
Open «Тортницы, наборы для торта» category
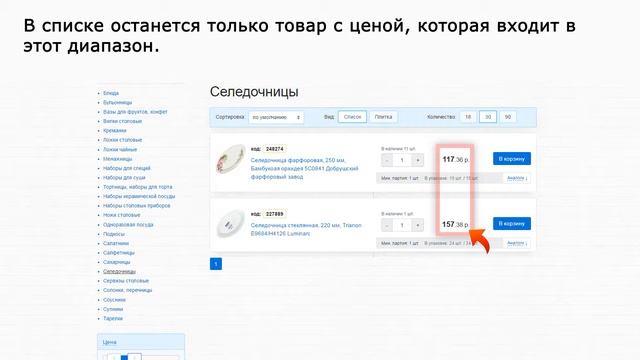click(x=138, y=187)
